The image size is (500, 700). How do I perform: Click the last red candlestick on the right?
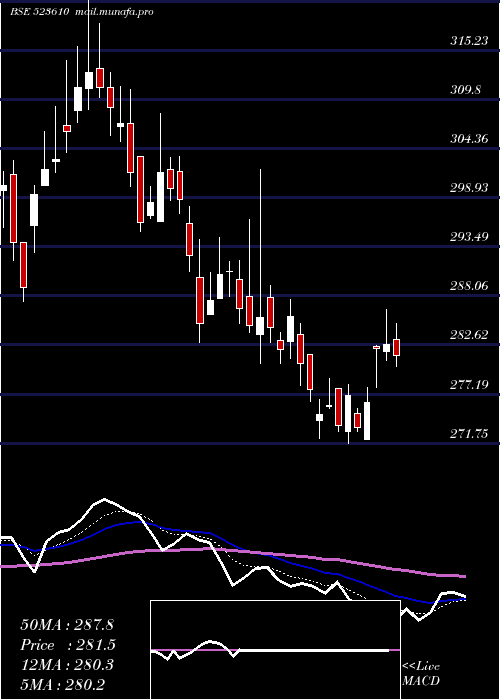(396, 347)
